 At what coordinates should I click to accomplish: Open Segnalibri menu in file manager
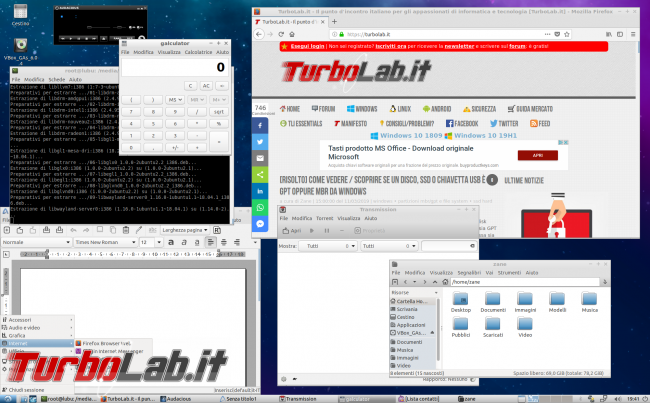pyautogui.click(x=469, y=273)
